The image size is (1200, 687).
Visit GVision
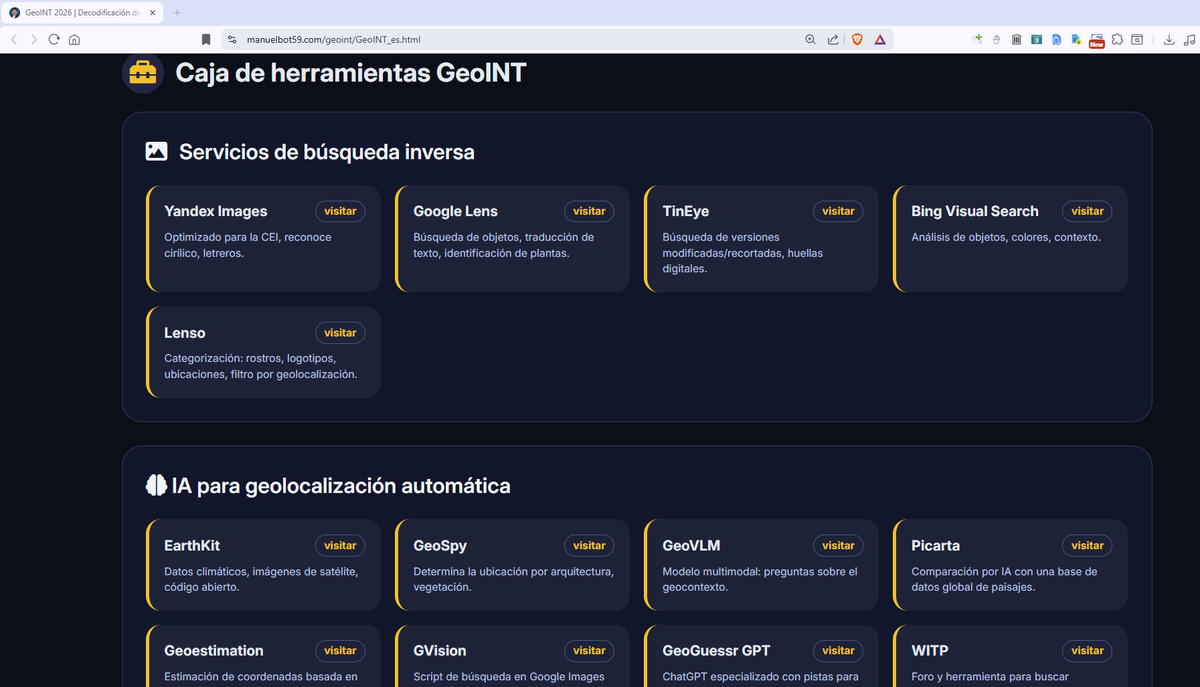[589, 651]
